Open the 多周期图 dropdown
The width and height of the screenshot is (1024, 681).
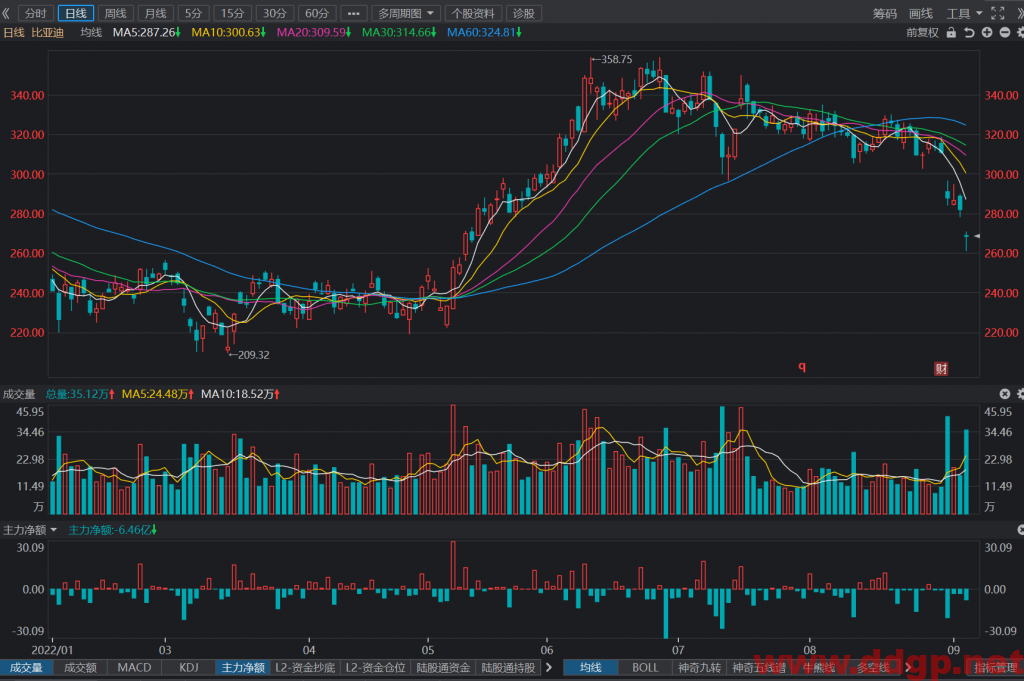[x=406, y=13]
